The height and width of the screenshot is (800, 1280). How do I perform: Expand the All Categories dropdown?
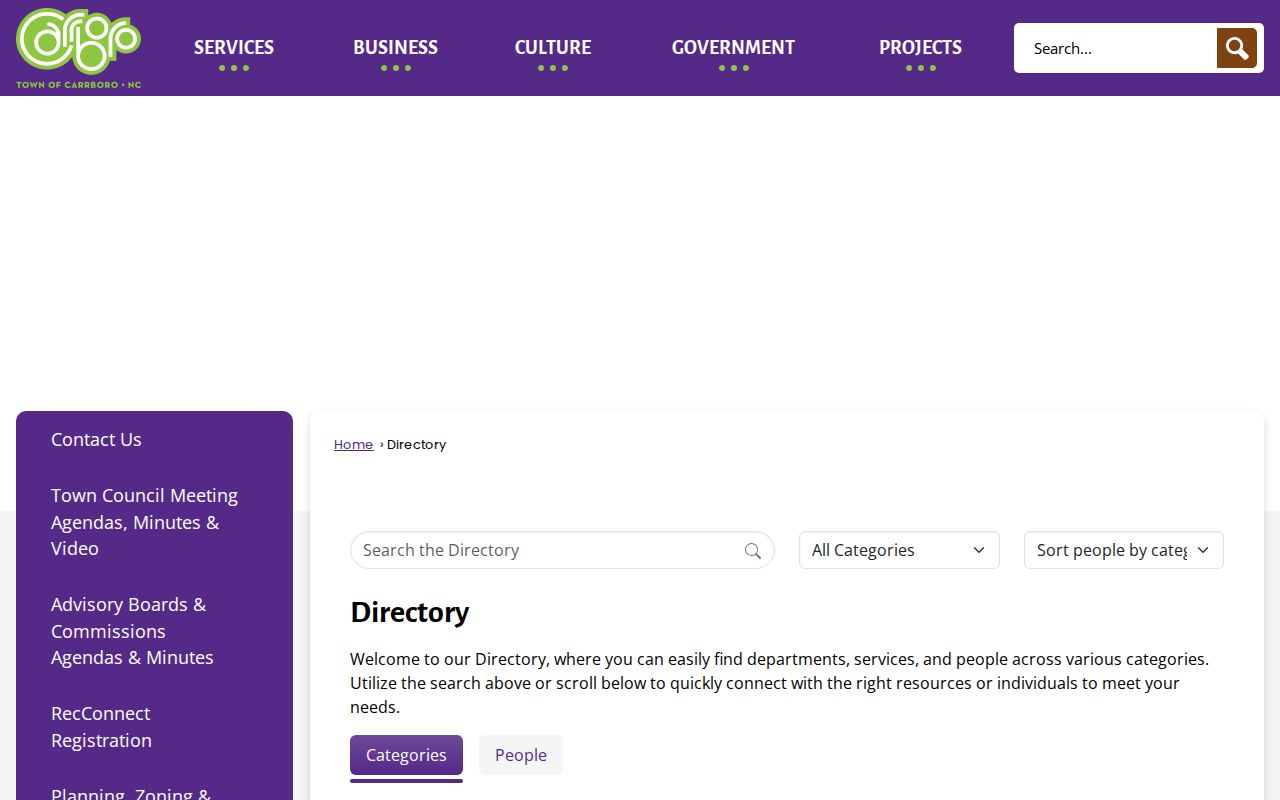(x=899, y=550)
